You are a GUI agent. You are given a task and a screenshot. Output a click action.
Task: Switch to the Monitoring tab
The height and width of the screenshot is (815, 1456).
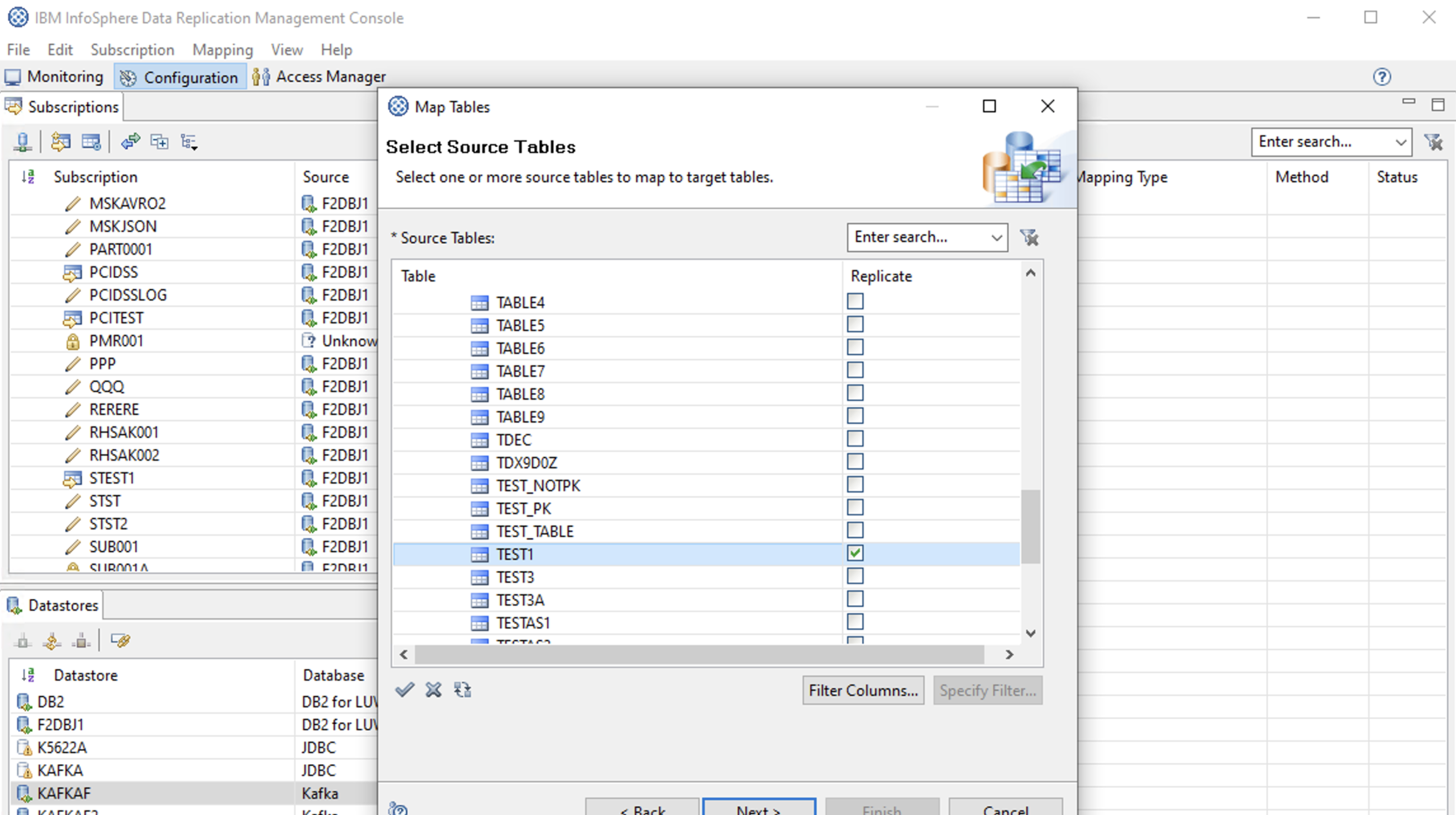55,76
